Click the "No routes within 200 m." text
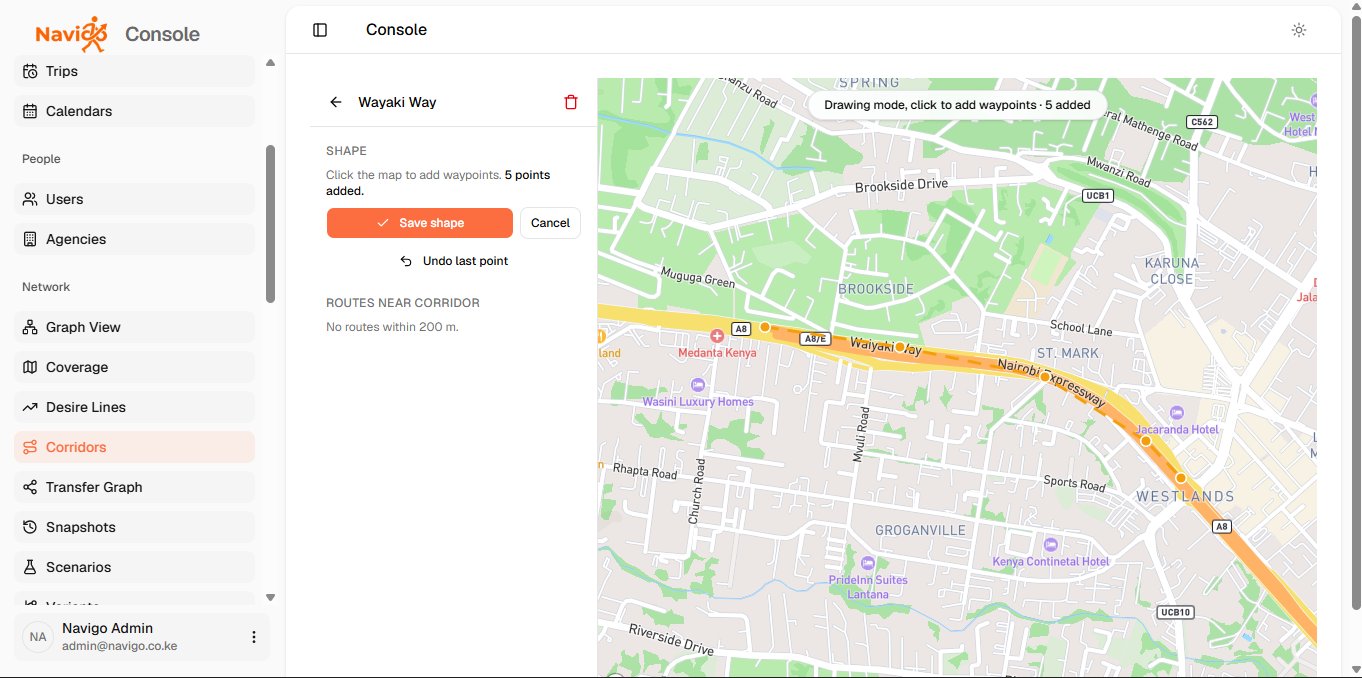The width and height of the screenshot is (1362, 678). [392, 327]
